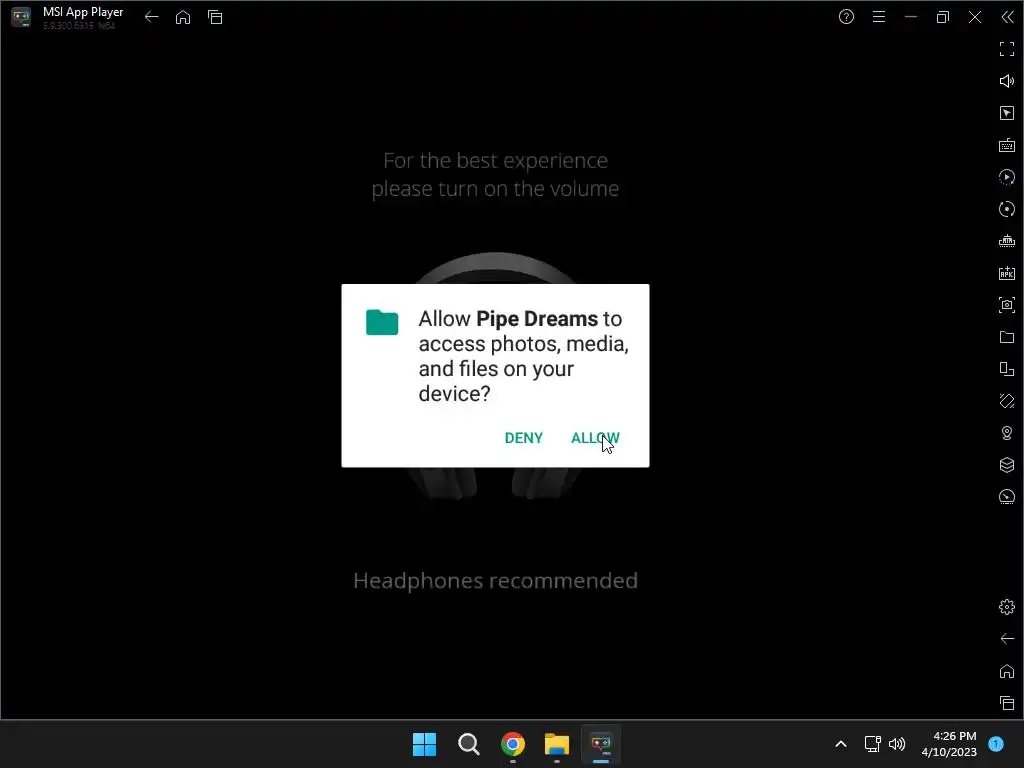The width and height of the screenshot is (1024, 768).
Task: Open the hamburger menu in title bar
Action: [878, 17]
